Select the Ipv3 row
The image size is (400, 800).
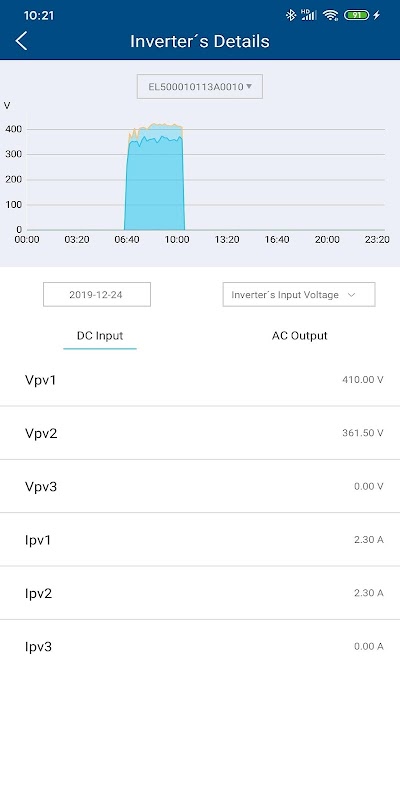(x=200, y=646)
